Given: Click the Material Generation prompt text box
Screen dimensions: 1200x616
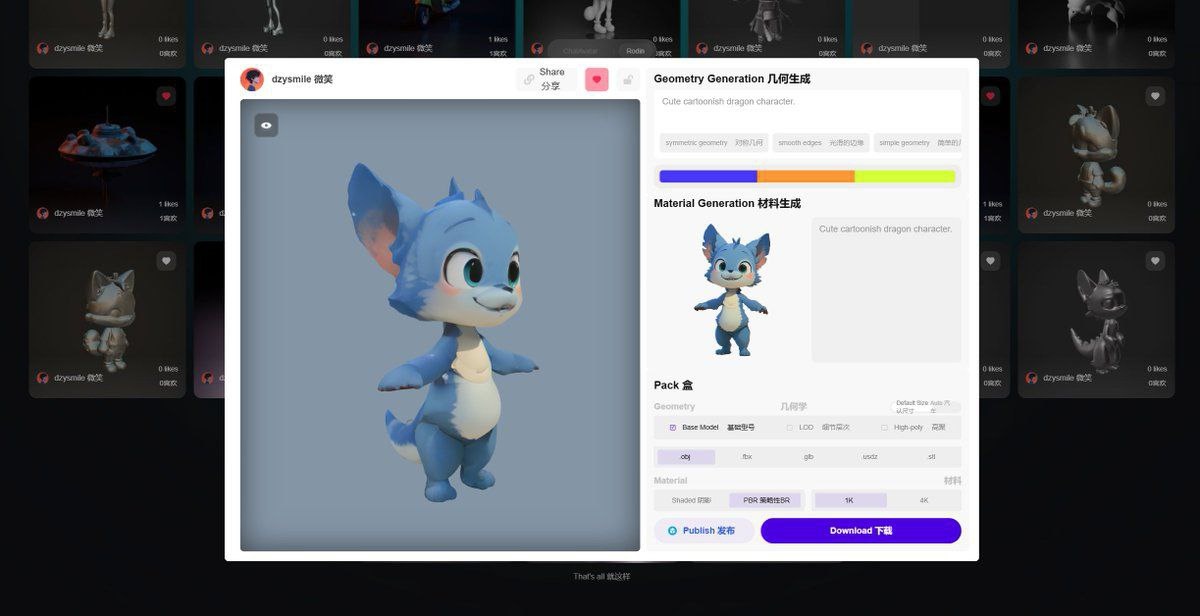Looking at the screenshot, I should [x=886, y=290].
